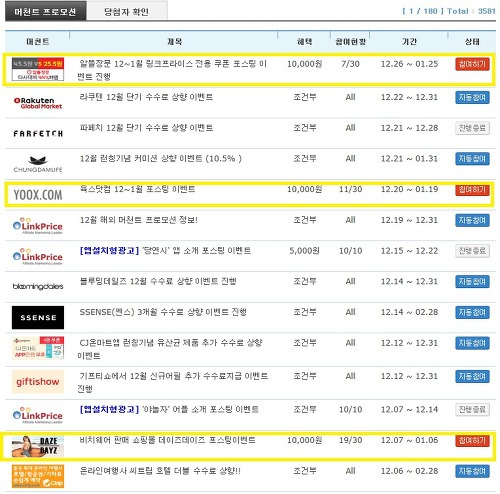Open the DAZE DAYZ banner thumbnail
This screenshot has width=500, height=494.
(38, 446)
